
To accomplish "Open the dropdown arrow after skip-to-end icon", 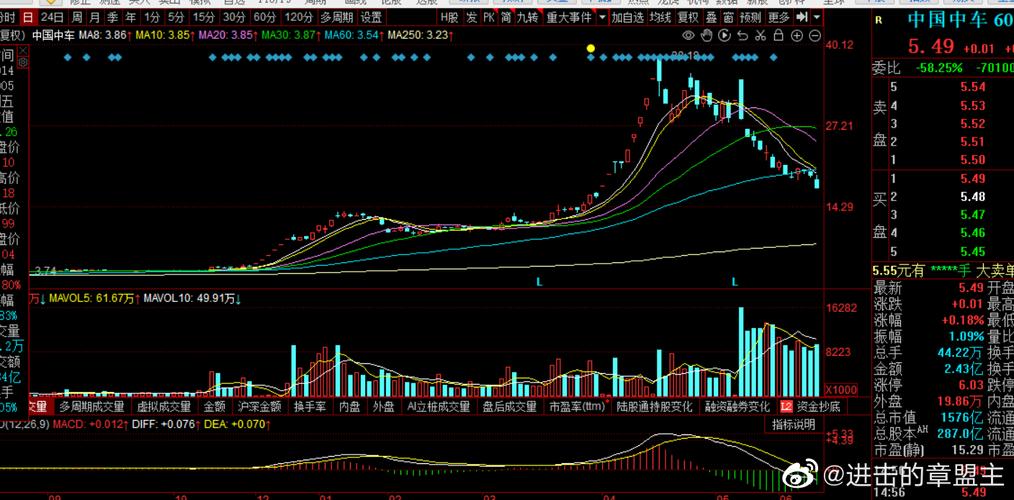I will coord(817,17).
